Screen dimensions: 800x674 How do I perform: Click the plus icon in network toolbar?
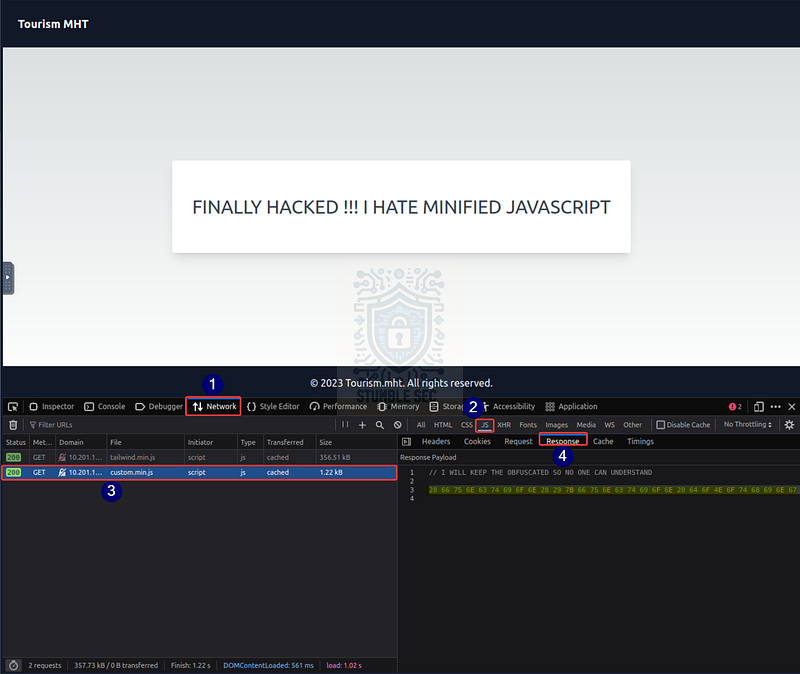362,425
